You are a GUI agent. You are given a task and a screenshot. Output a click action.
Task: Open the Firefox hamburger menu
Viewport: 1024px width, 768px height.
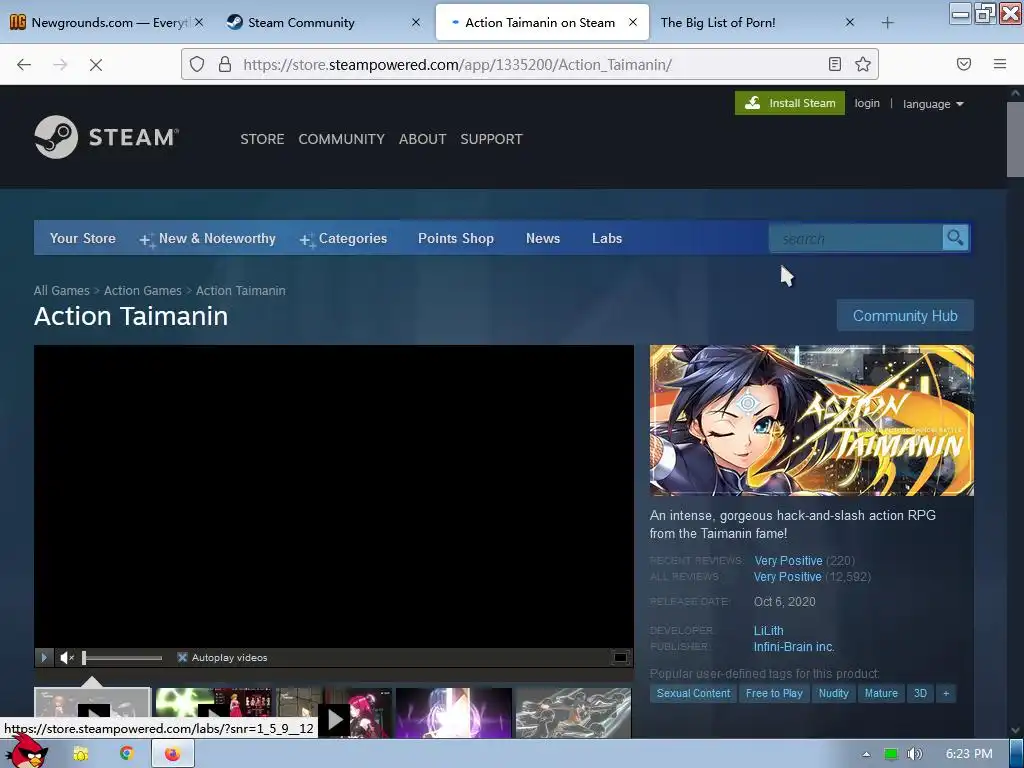tap(1000, 64)
